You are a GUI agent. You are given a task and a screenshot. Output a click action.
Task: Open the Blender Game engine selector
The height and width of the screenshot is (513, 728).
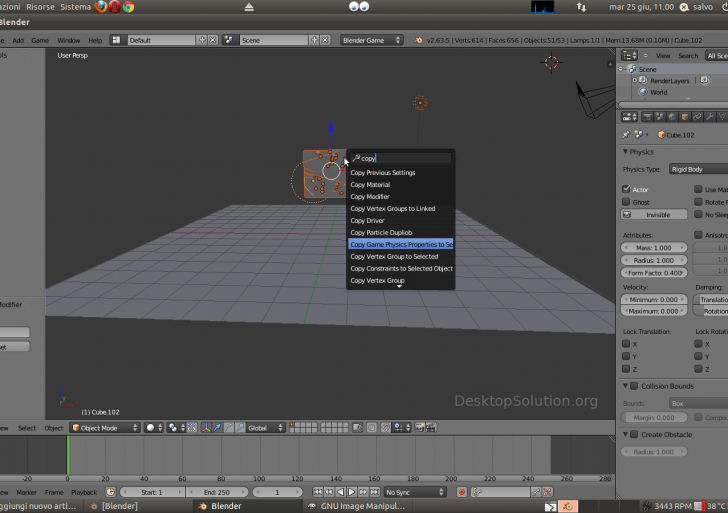(x=371, y=40)
